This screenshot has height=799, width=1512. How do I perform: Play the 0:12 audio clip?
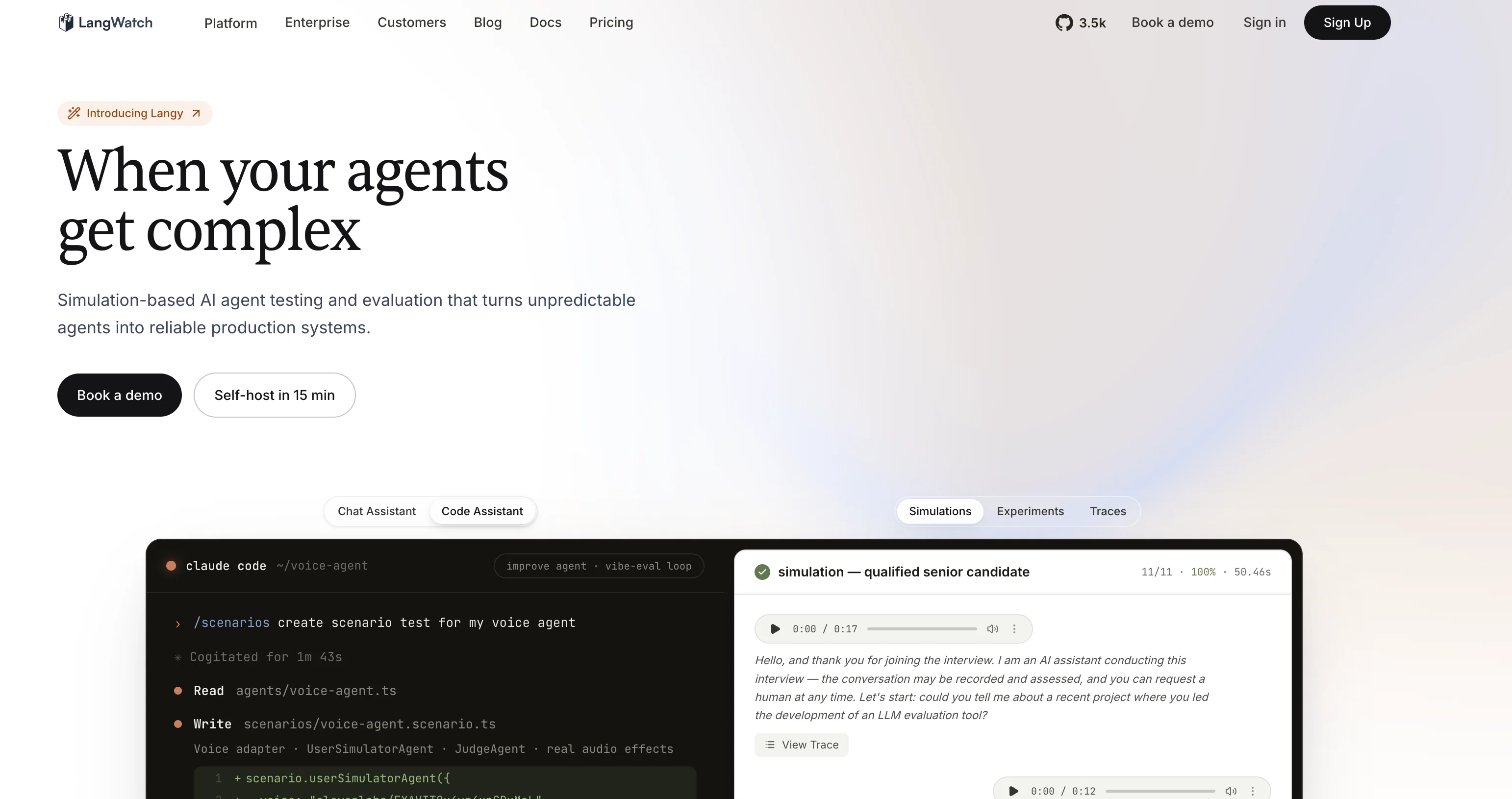tap(1013, 791)
